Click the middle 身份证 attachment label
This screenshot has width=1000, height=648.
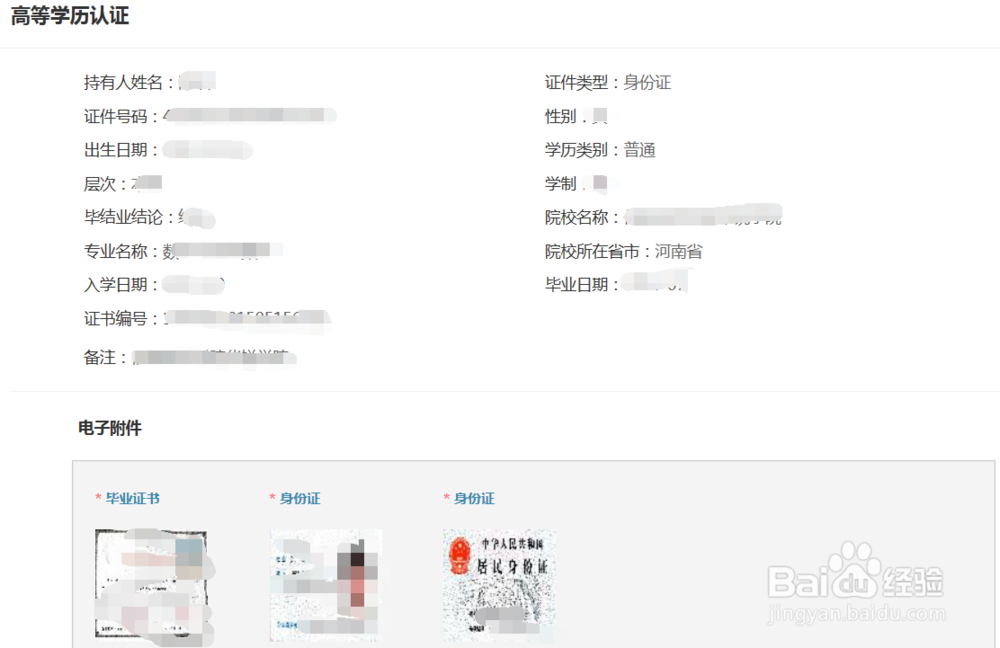[300, 498]
